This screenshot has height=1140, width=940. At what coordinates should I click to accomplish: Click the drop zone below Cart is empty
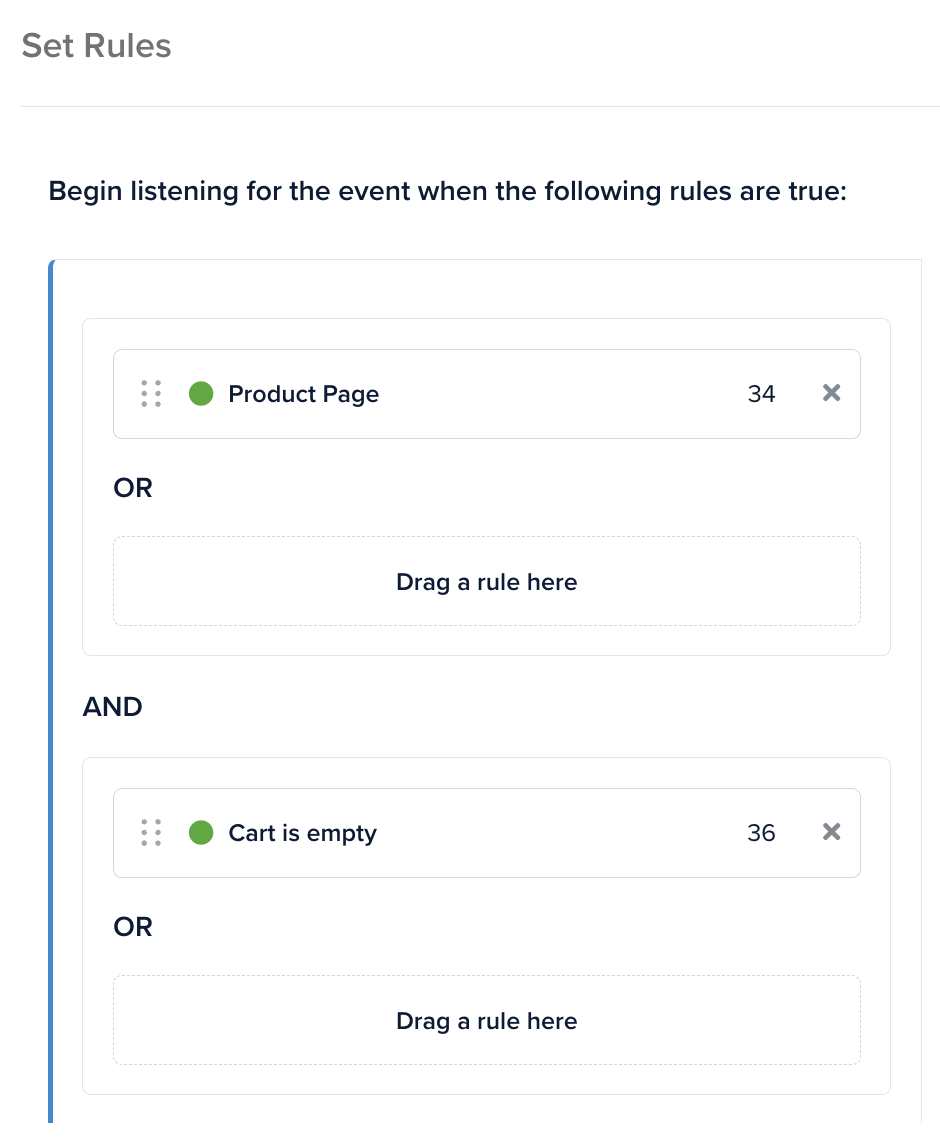(x=486, y=1020)
